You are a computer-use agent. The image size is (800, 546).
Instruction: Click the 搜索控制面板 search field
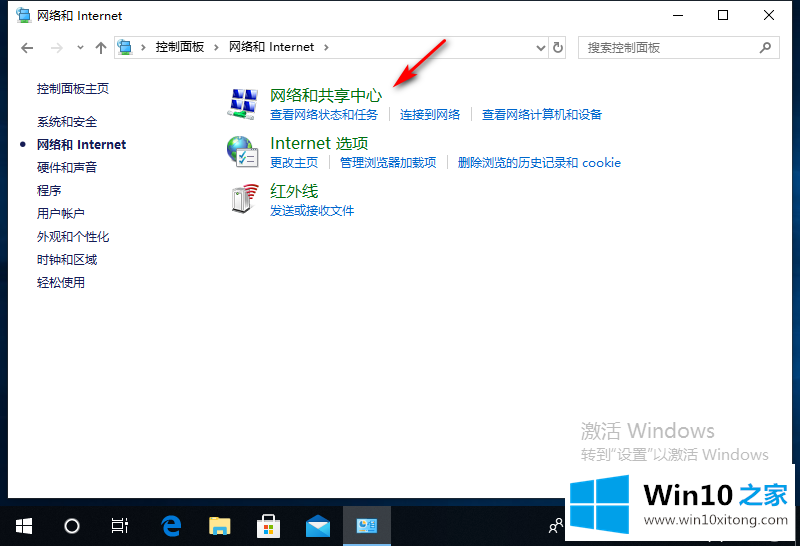tap(670, 47)
